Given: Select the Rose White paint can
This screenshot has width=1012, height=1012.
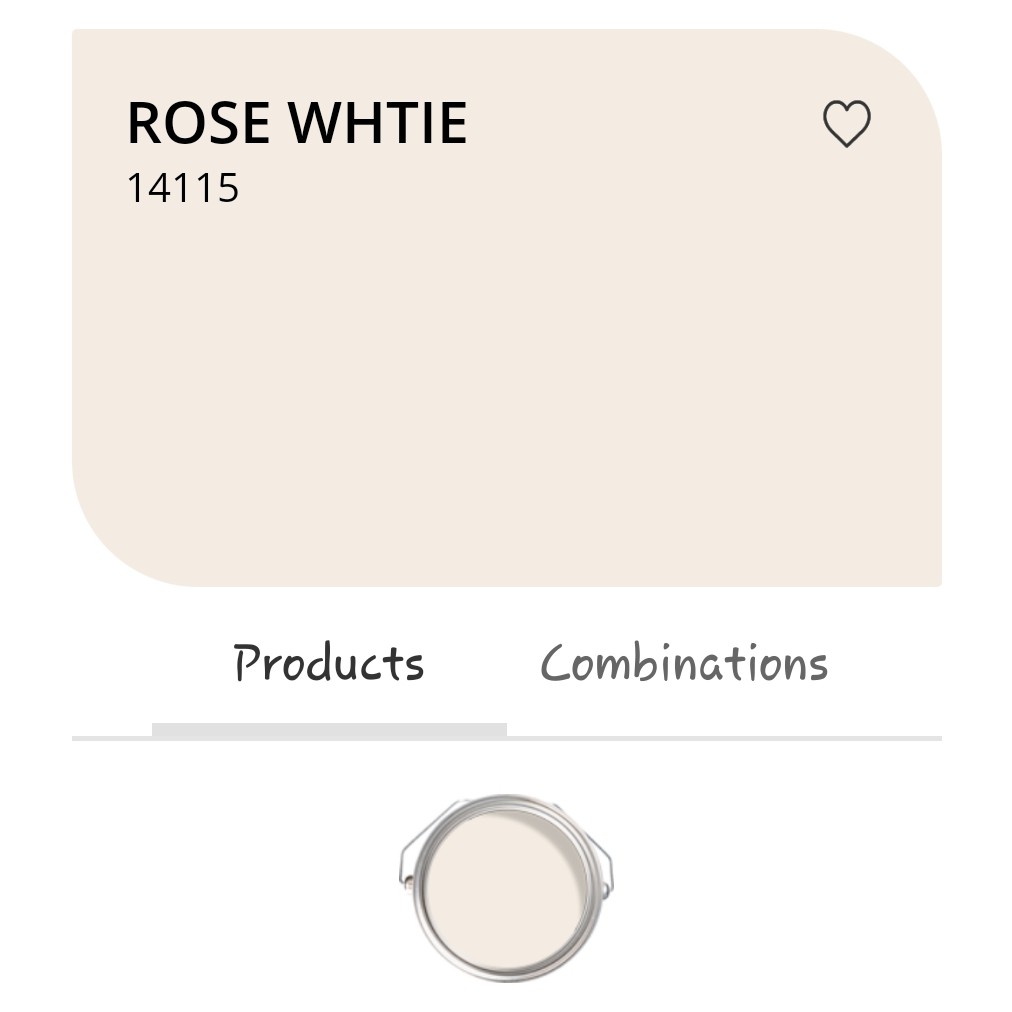Looking at the screenshot, I should coord(507,888).
